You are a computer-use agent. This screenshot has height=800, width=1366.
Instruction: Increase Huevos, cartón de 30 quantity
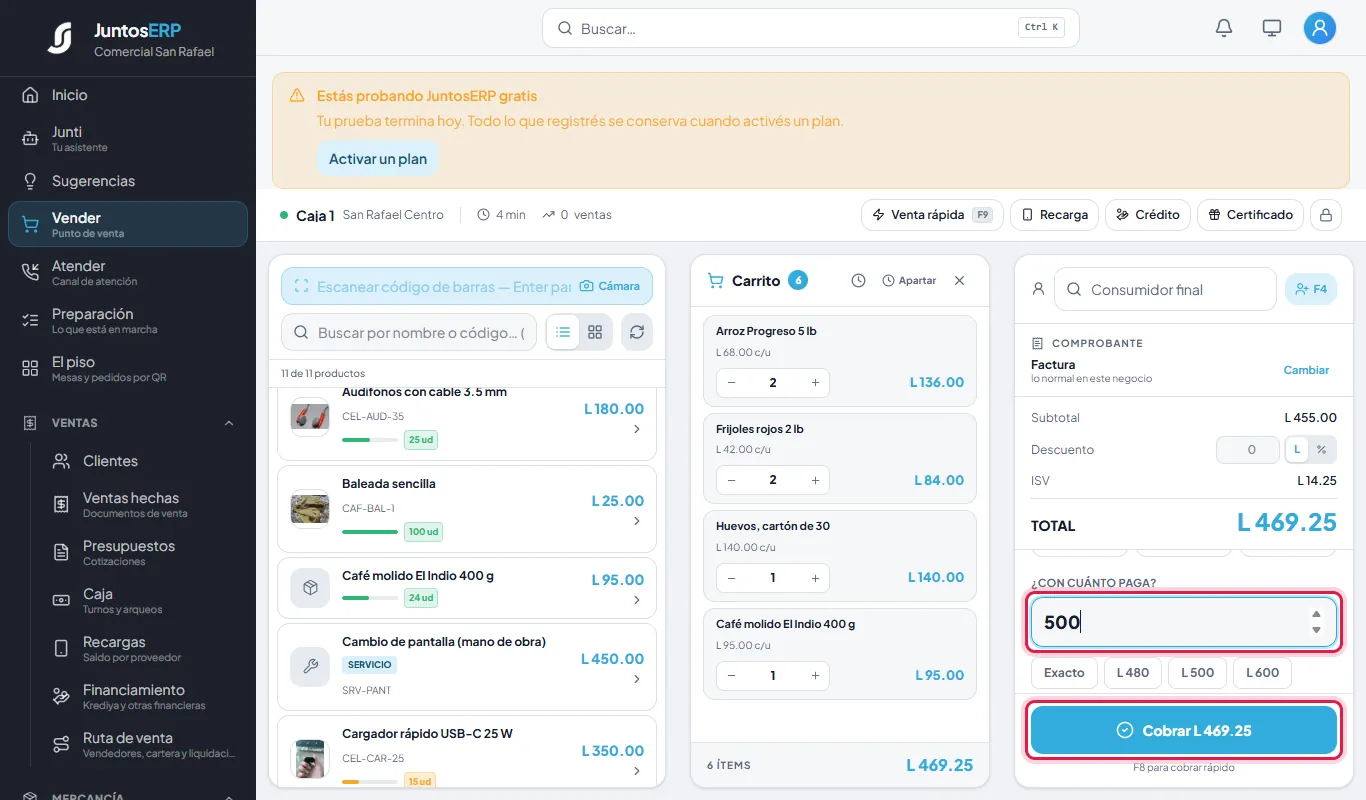pos(815,578)
